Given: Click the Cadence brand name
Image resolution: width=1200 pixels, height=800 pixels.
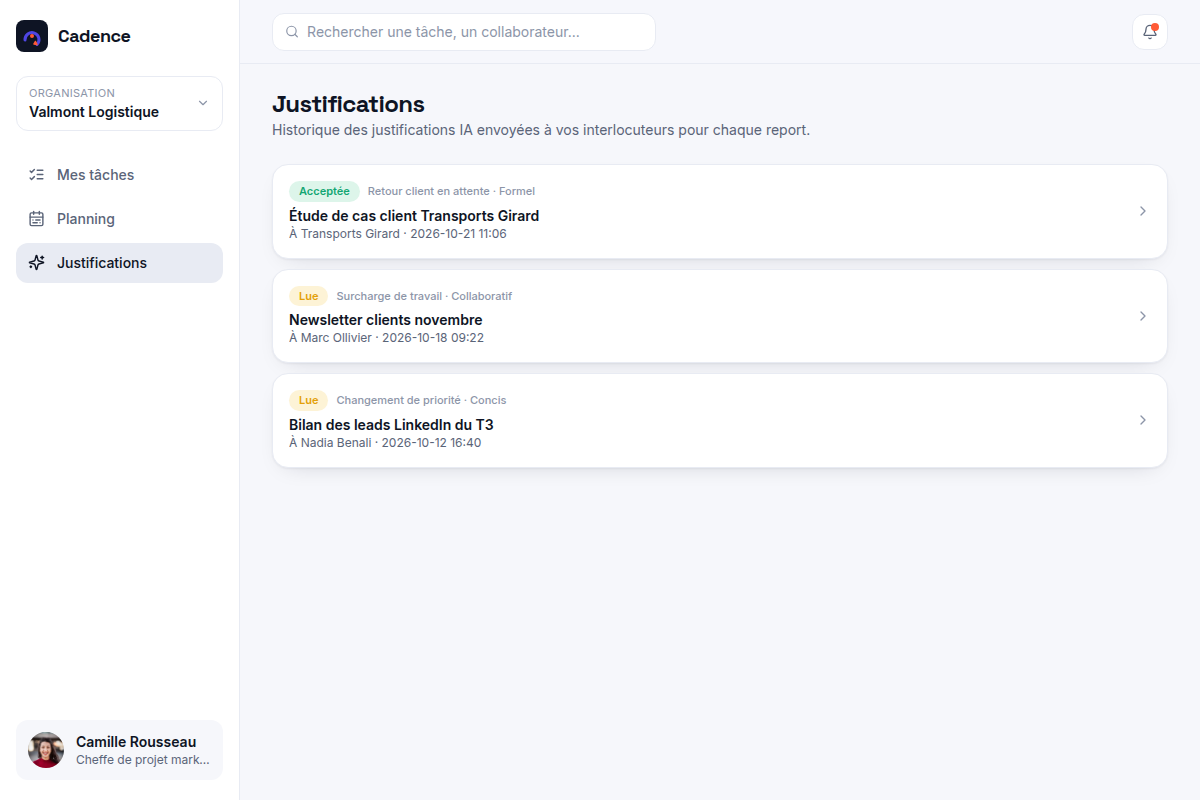Looking at the screenshot, I should click(x=94, y=36).
